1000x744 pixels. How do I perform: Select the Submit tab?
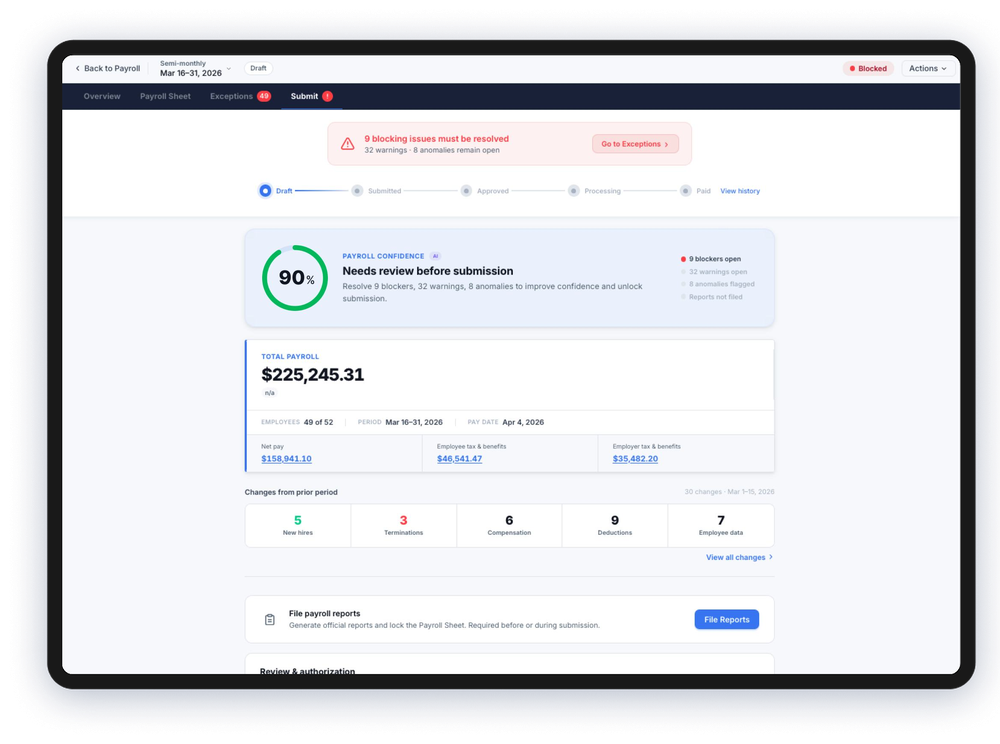[312, 96]
